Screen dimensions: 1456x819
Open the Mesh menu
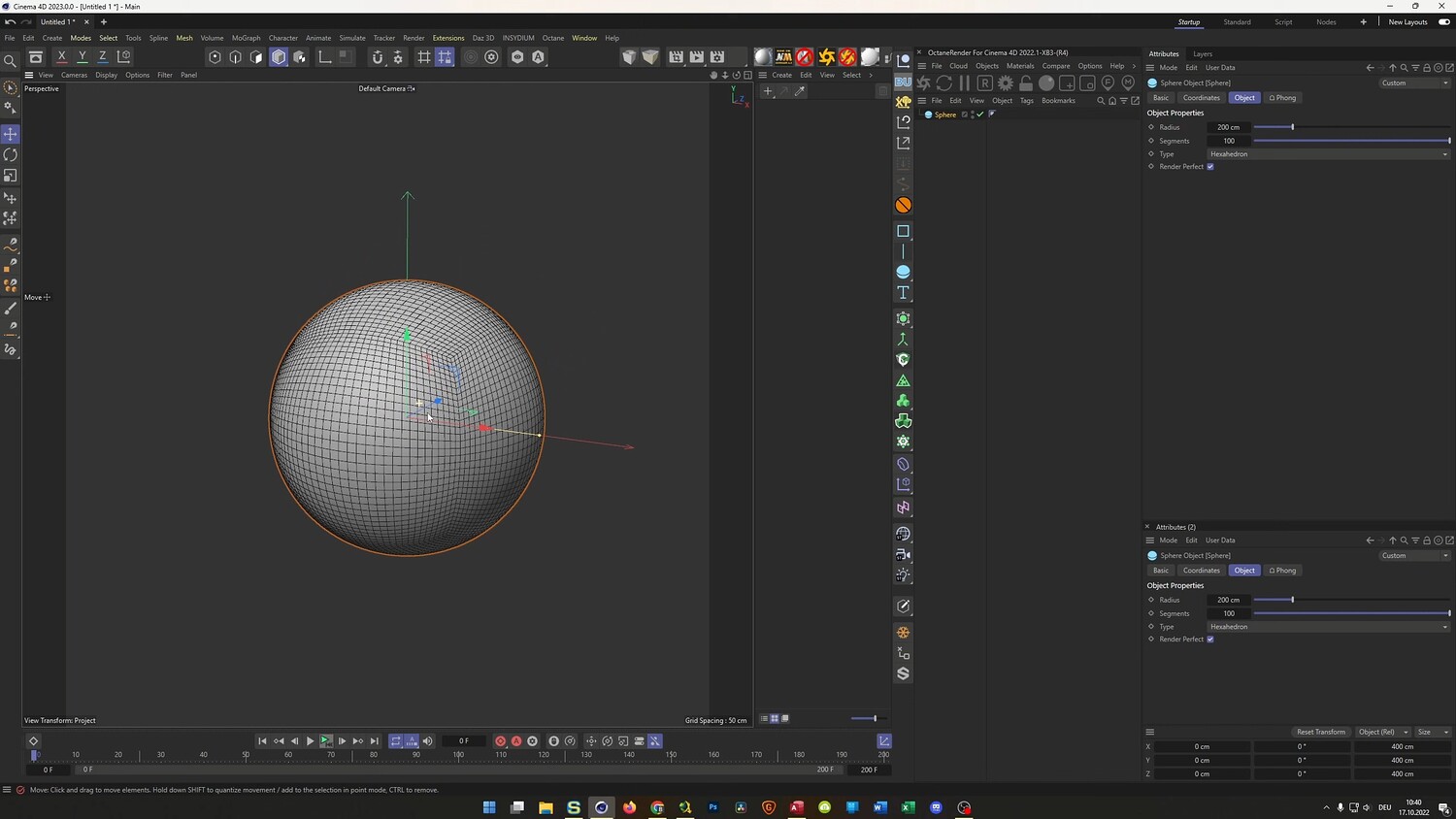[x=184, y=38]
